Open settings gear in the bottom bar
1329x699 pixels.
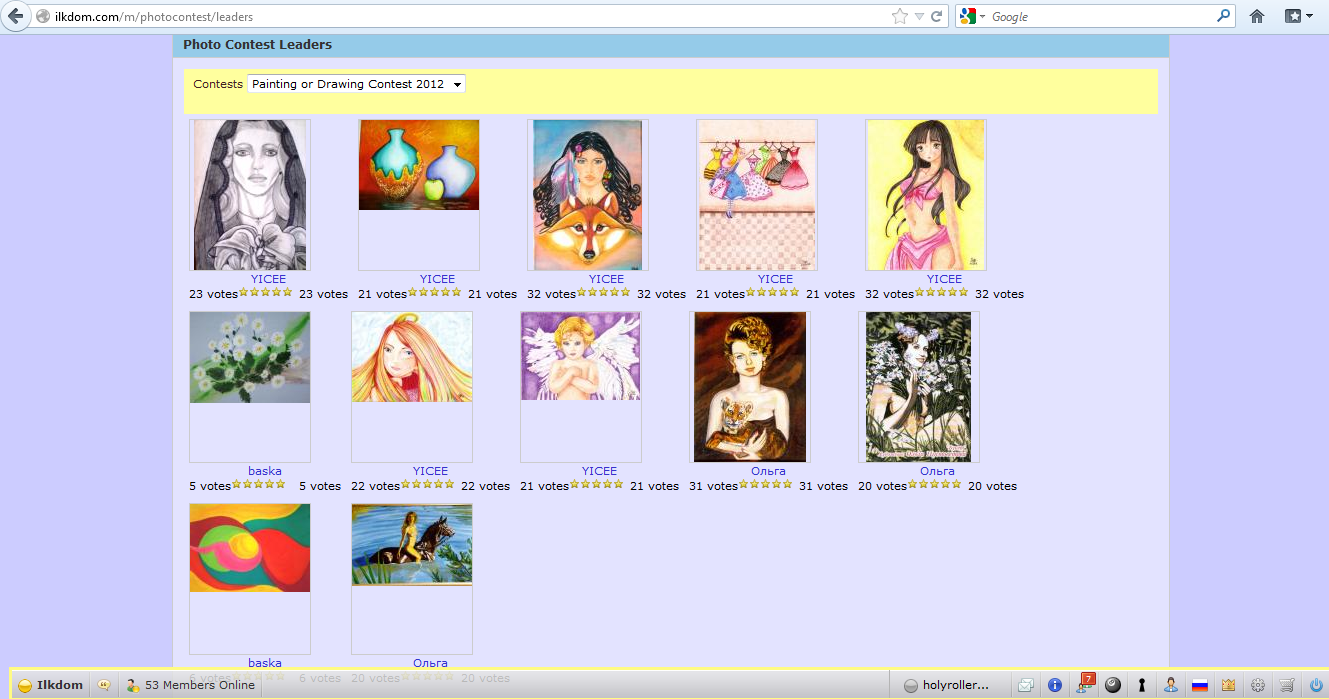pyautogui.click(x=1258, y=685)
